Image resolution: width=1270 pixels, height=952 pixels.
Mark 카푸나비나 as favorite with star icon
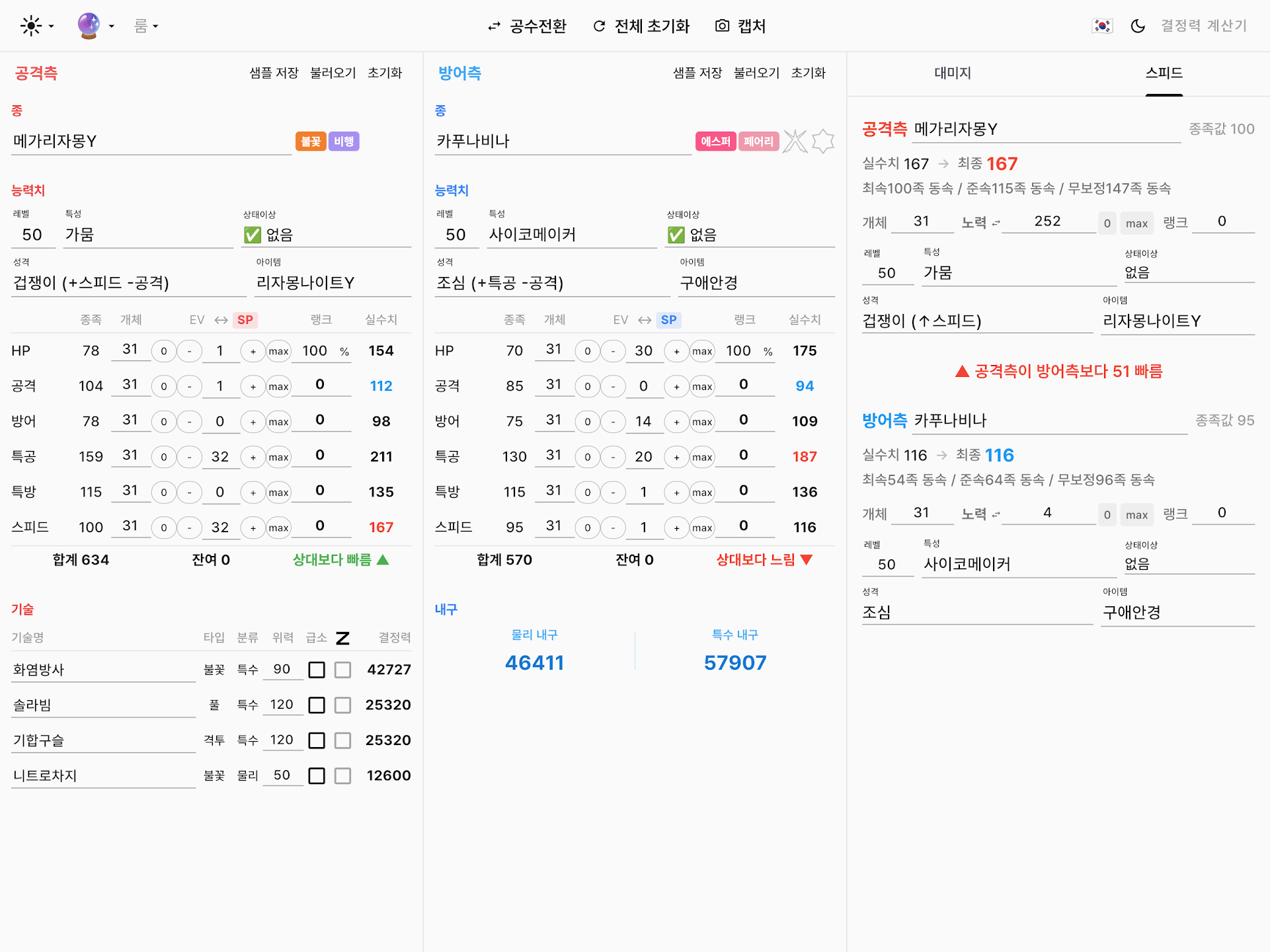coord(823,141)
